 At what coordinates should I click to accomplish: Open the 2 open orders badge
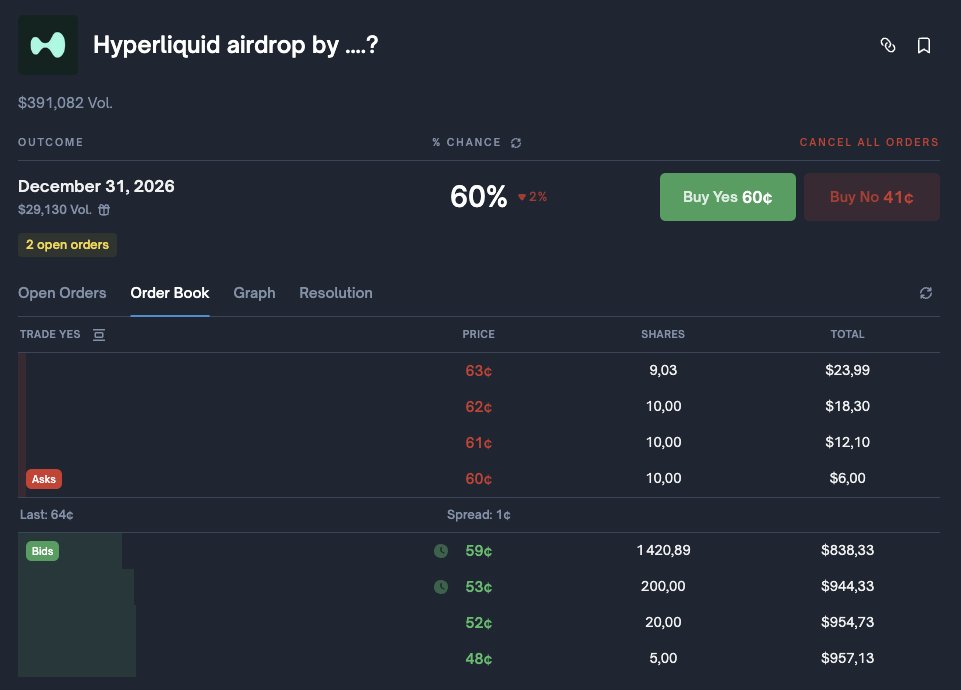click(x=67, y=245)
